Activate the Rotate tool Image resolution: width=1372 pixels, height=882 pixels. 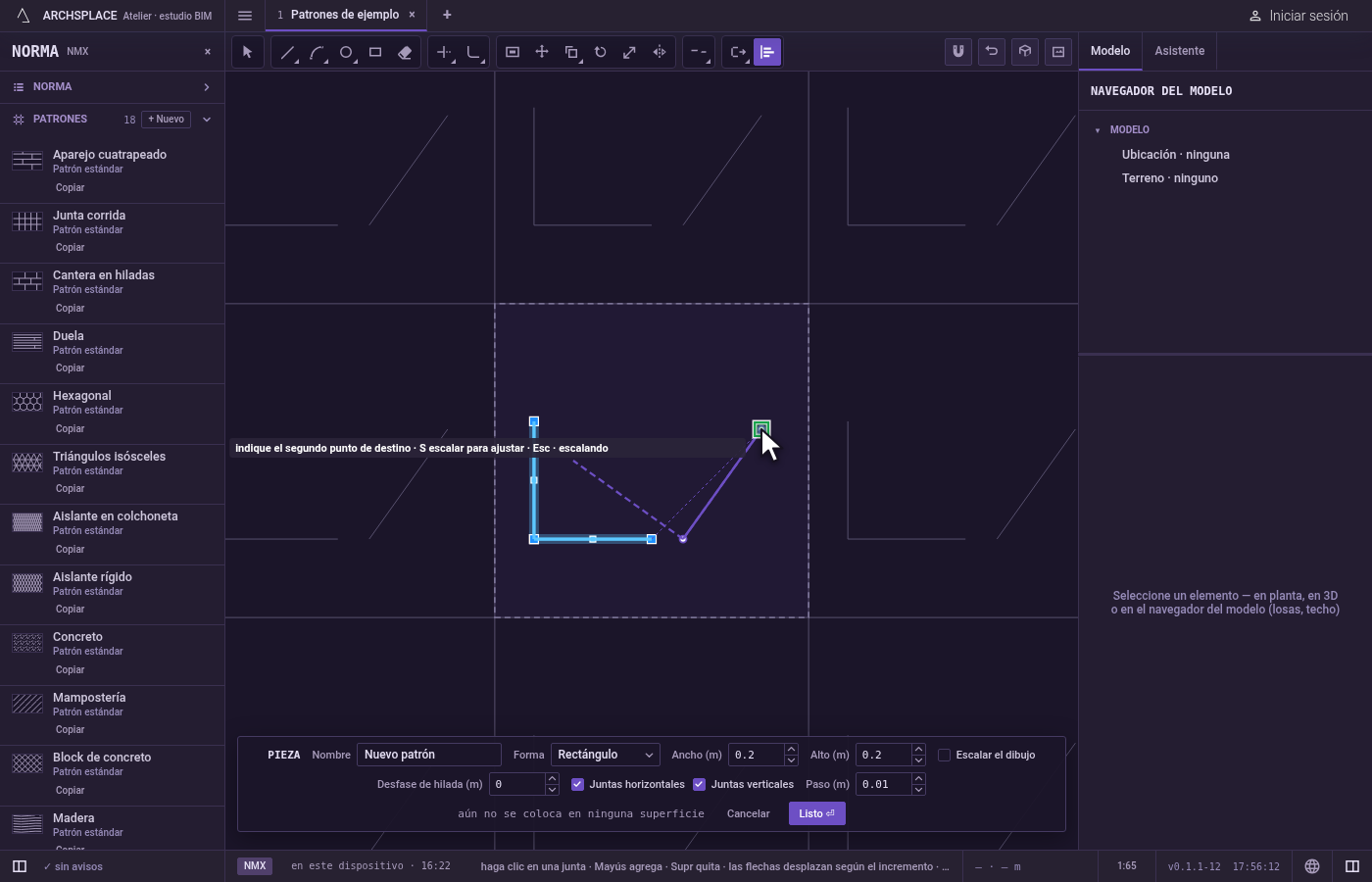(x=601, y=52)
